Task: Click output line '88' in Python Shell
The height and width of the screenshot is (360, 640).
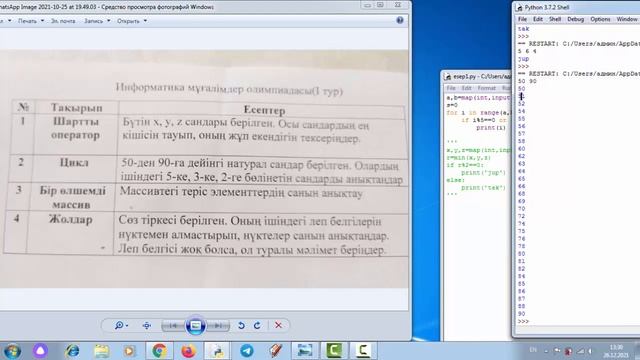Action: pos(522,306)
